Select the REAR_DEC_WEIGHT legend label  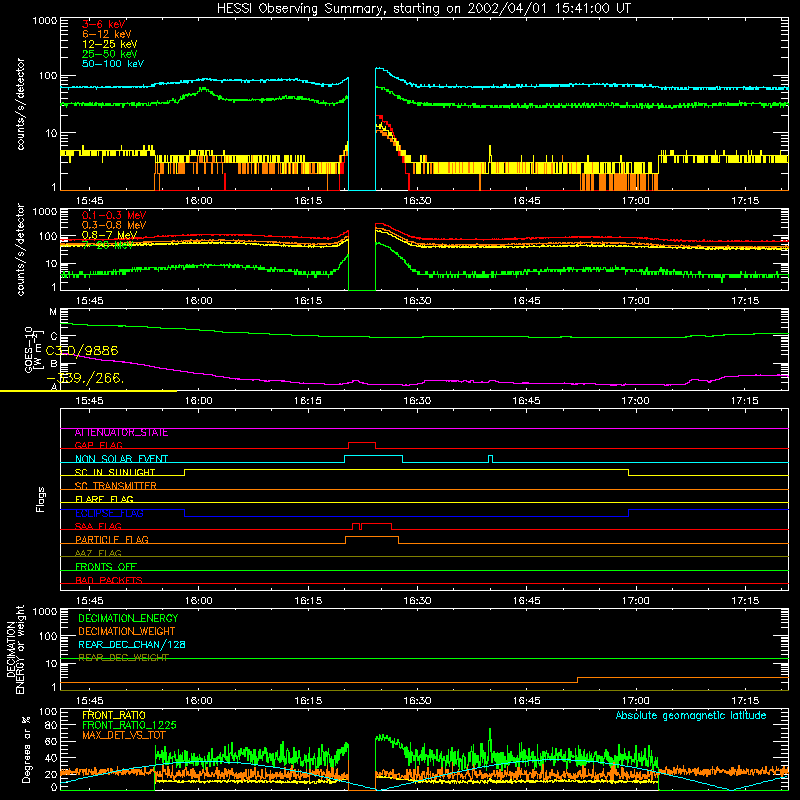point(123,658)
